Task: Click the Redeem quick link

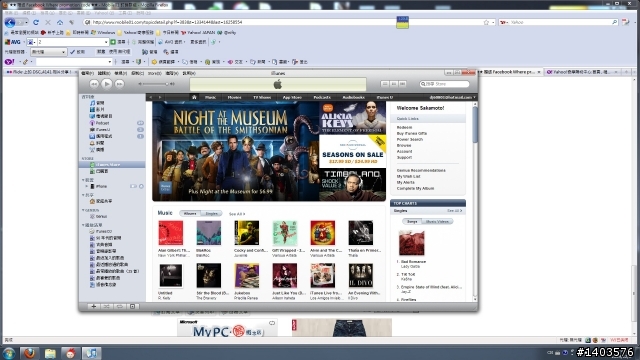Action: [404, 127]
